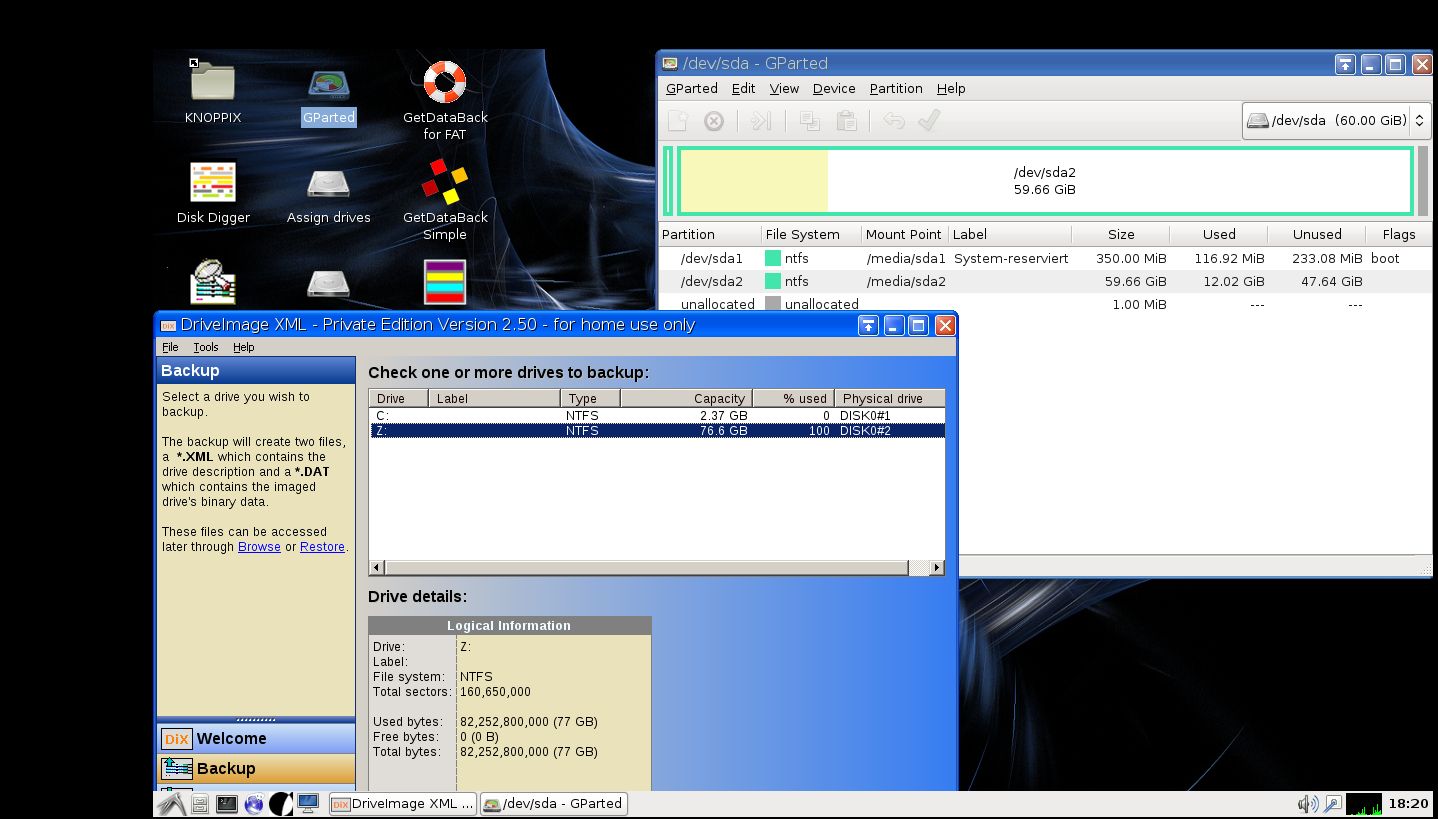
Task: Click Physical drive column header
Action: [890, 398]
